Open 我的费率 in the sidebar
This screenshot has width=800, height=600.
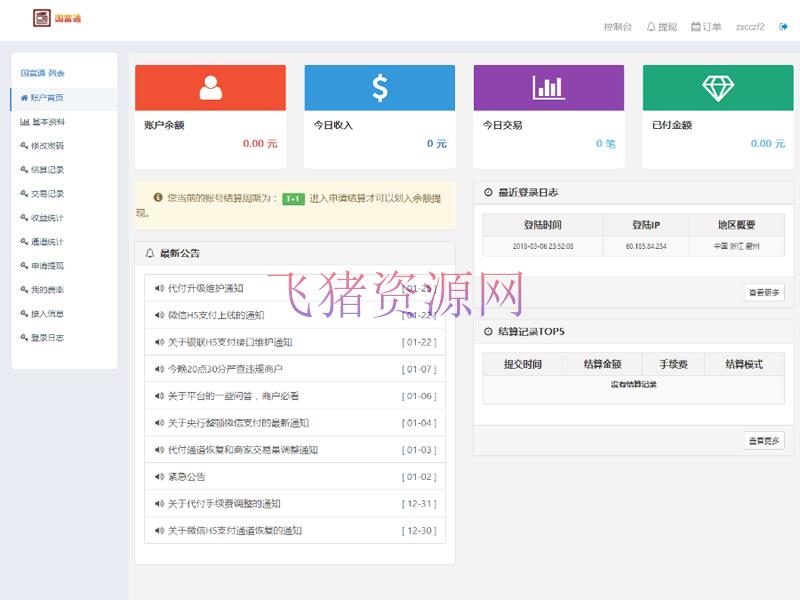pyautogui.click(x=64, y=290)
